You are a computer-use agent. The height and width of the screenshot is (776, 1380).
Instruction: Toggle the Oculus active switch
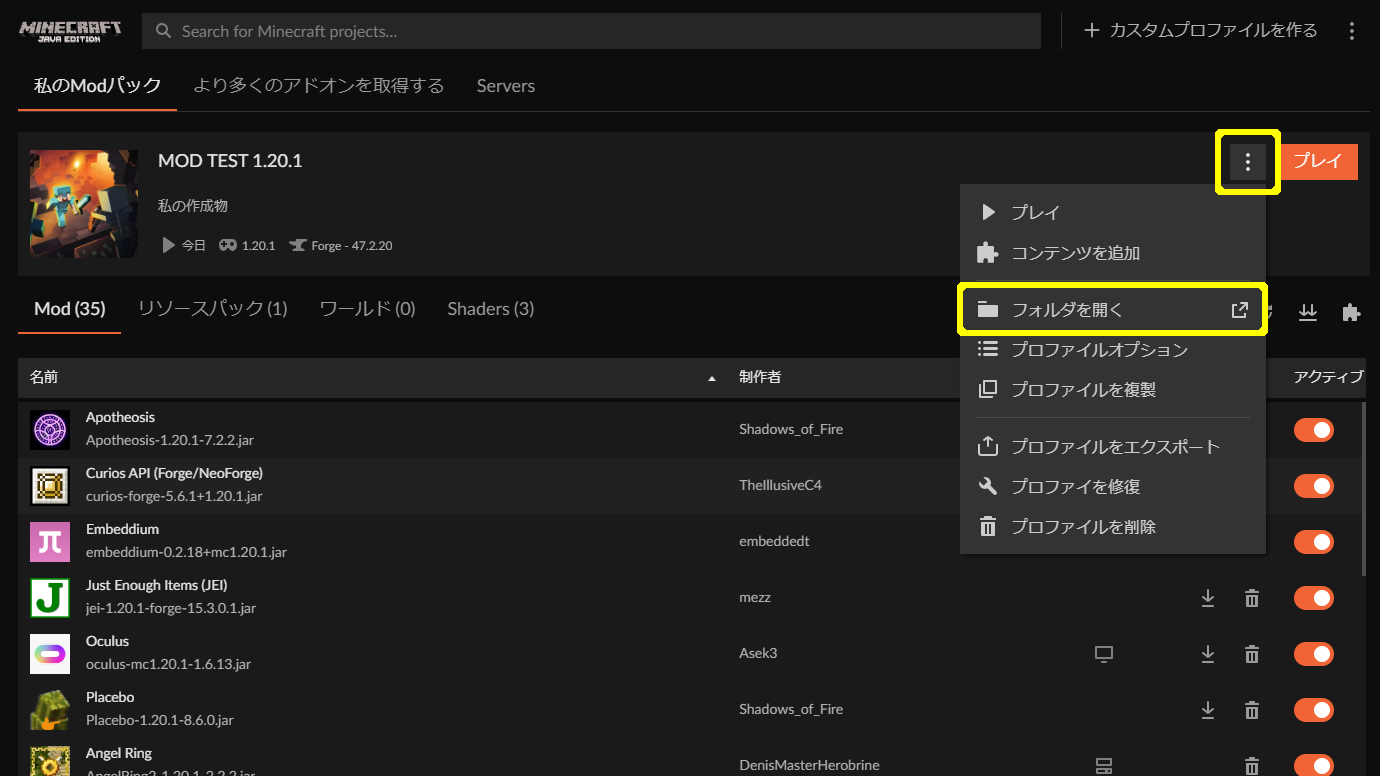coord(1314,654)
